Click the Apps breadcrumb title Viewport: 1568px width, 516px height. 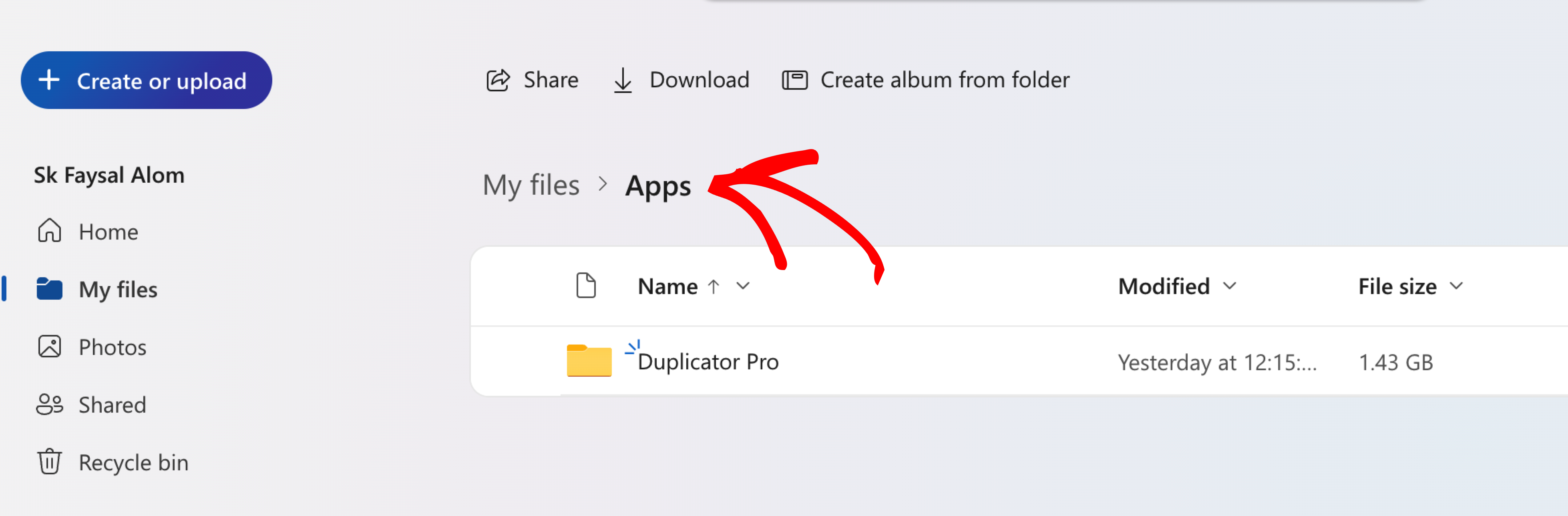pos(658,186)
